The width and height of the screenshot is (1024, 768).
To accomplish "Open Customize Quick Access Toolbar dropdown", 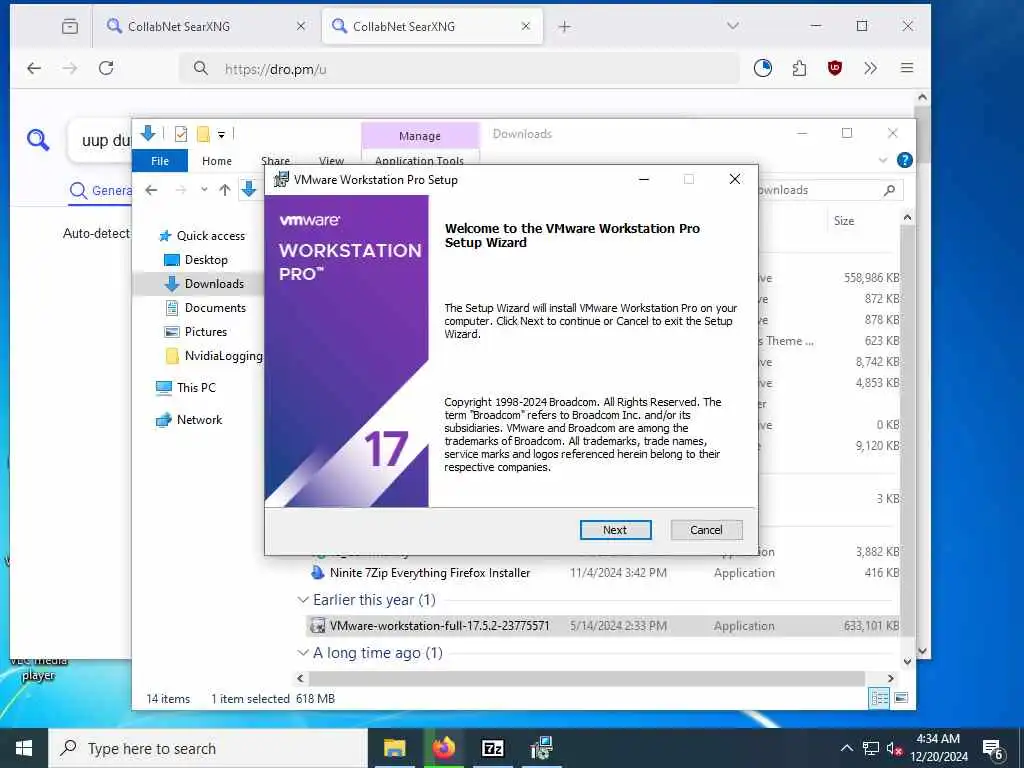I will click(x=221, y=135).
